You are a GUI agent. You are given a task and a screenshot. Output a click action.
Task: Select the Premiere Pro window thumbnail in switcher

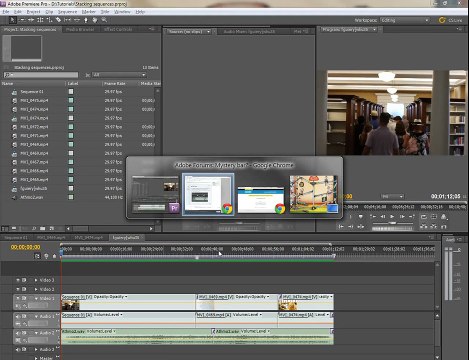pyautogui.click(x=156, y=195)
